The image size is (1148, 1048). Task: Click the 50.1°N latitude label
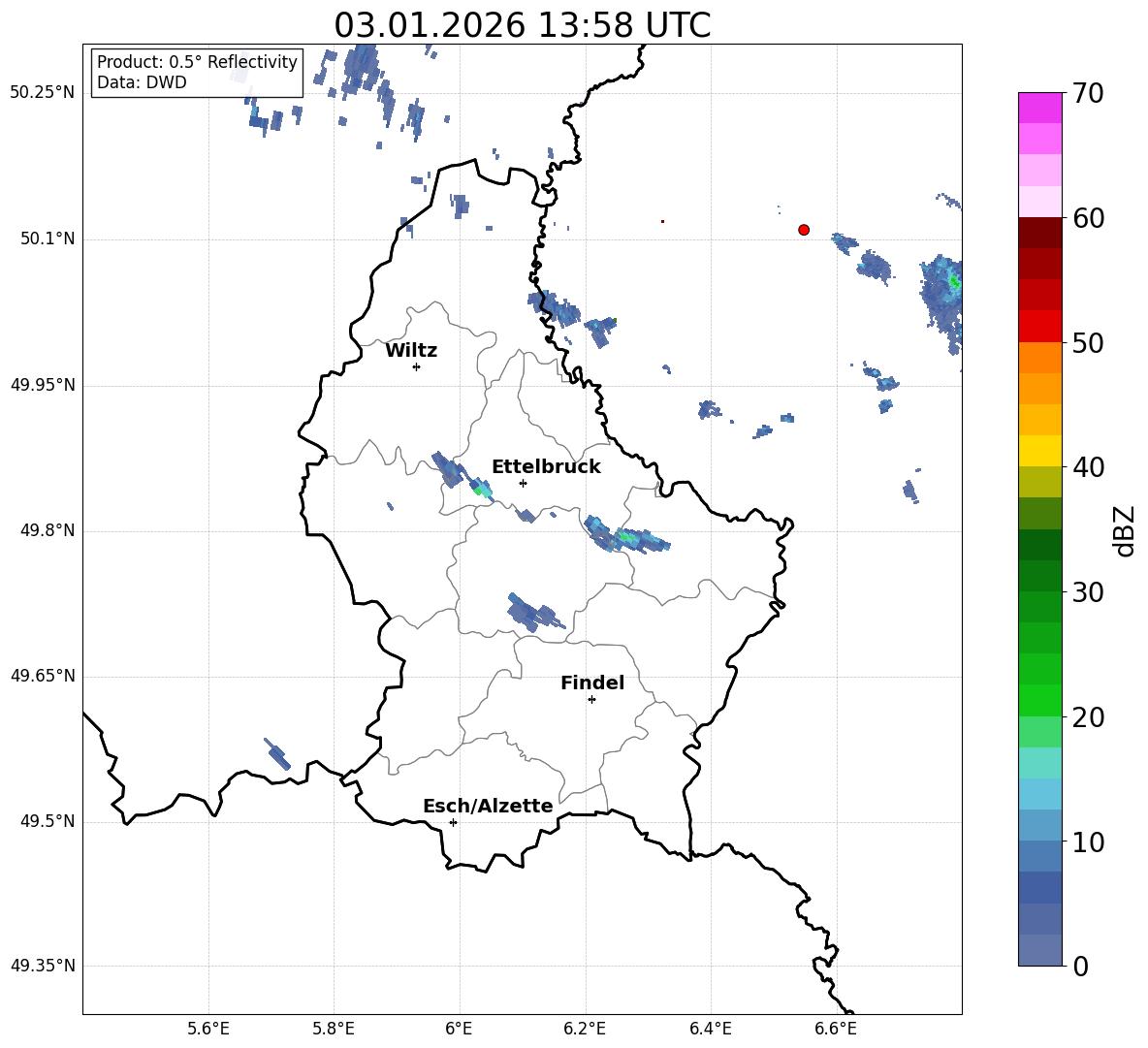(x=48, y=239)
